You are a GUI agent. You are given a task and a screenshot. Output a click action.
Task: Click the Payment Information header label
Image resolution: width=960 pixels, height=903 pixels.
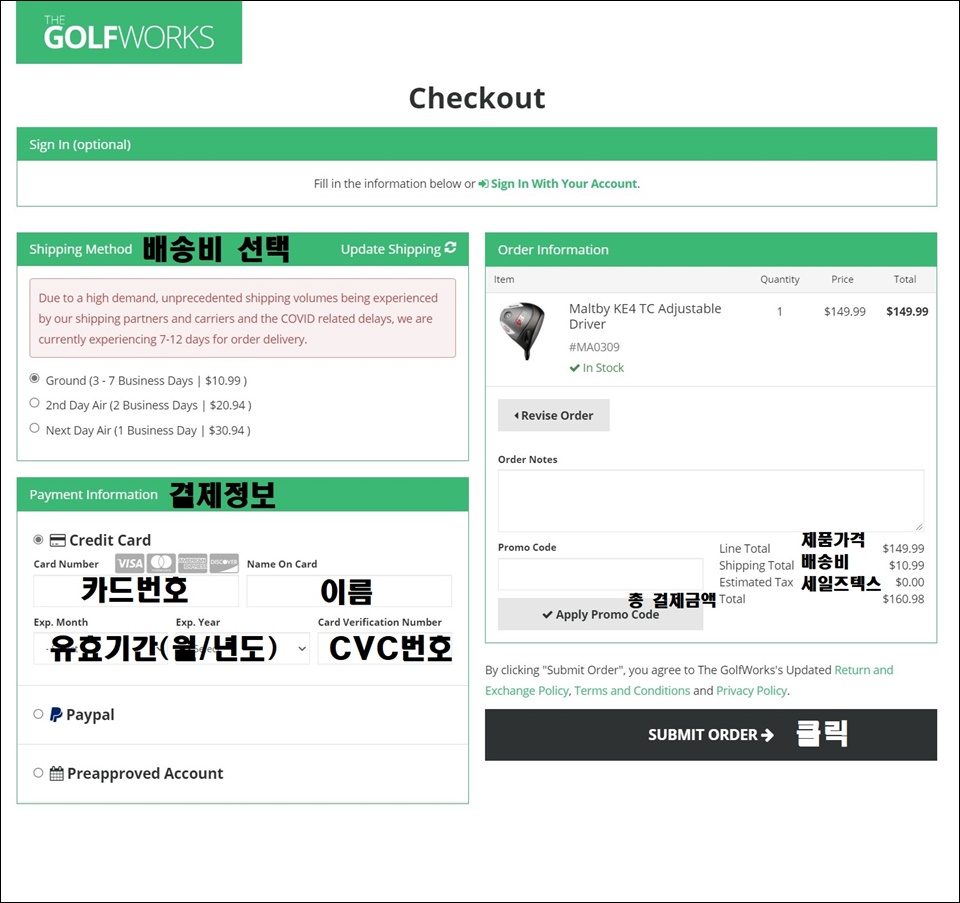[x=94, y=495]
